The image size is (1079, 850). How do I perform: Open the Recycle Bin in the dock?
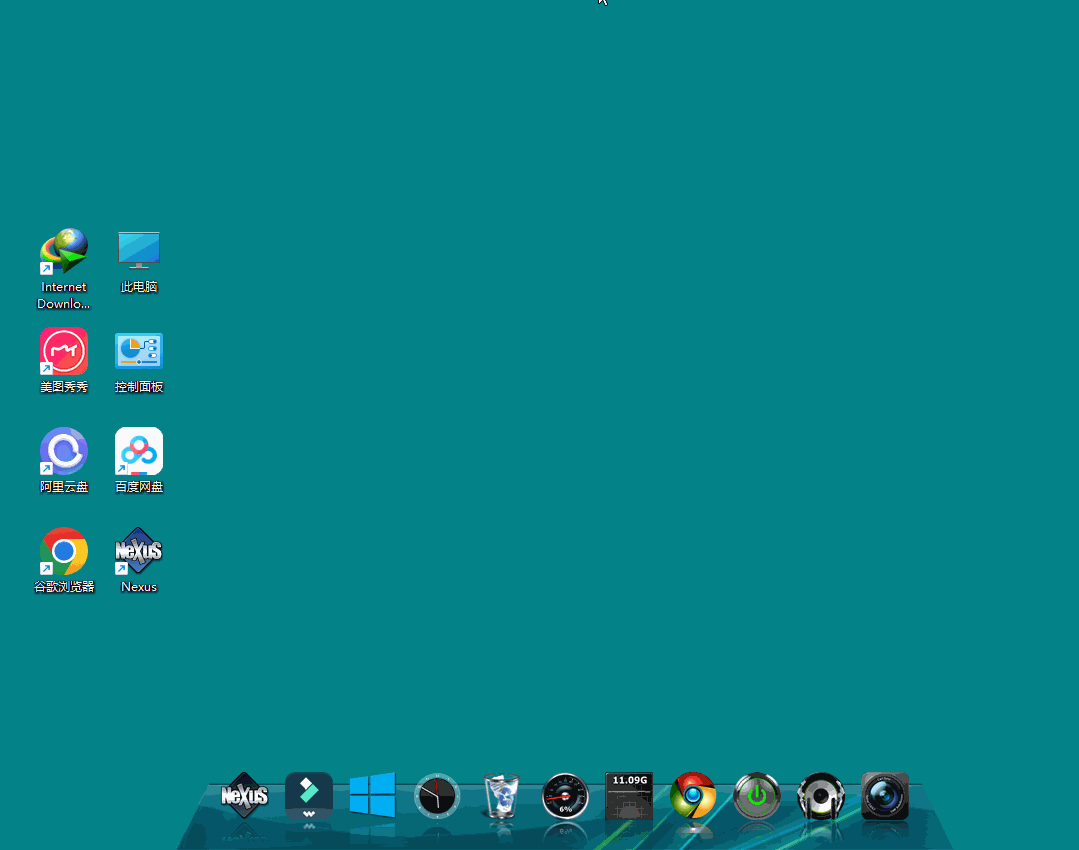(x=501, y=796)
